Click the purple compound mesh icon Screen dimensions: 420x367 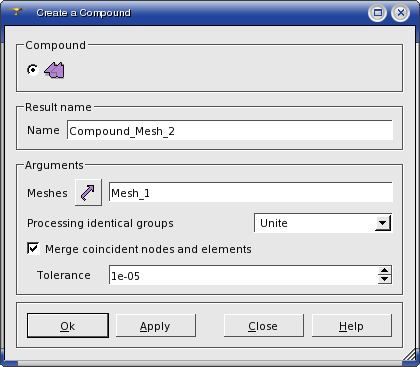coord(54,70)
